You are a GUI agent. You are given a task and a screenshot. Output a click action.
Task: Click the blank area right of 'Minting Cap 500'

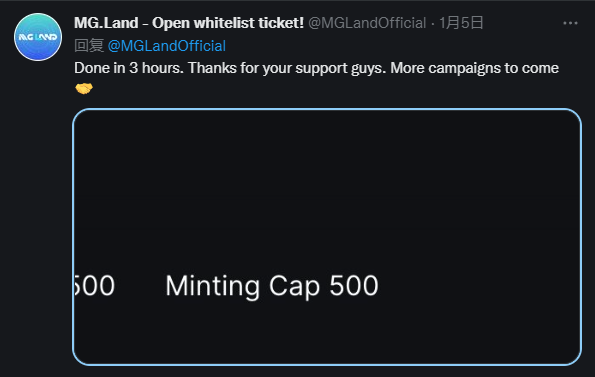click(478, 286)
